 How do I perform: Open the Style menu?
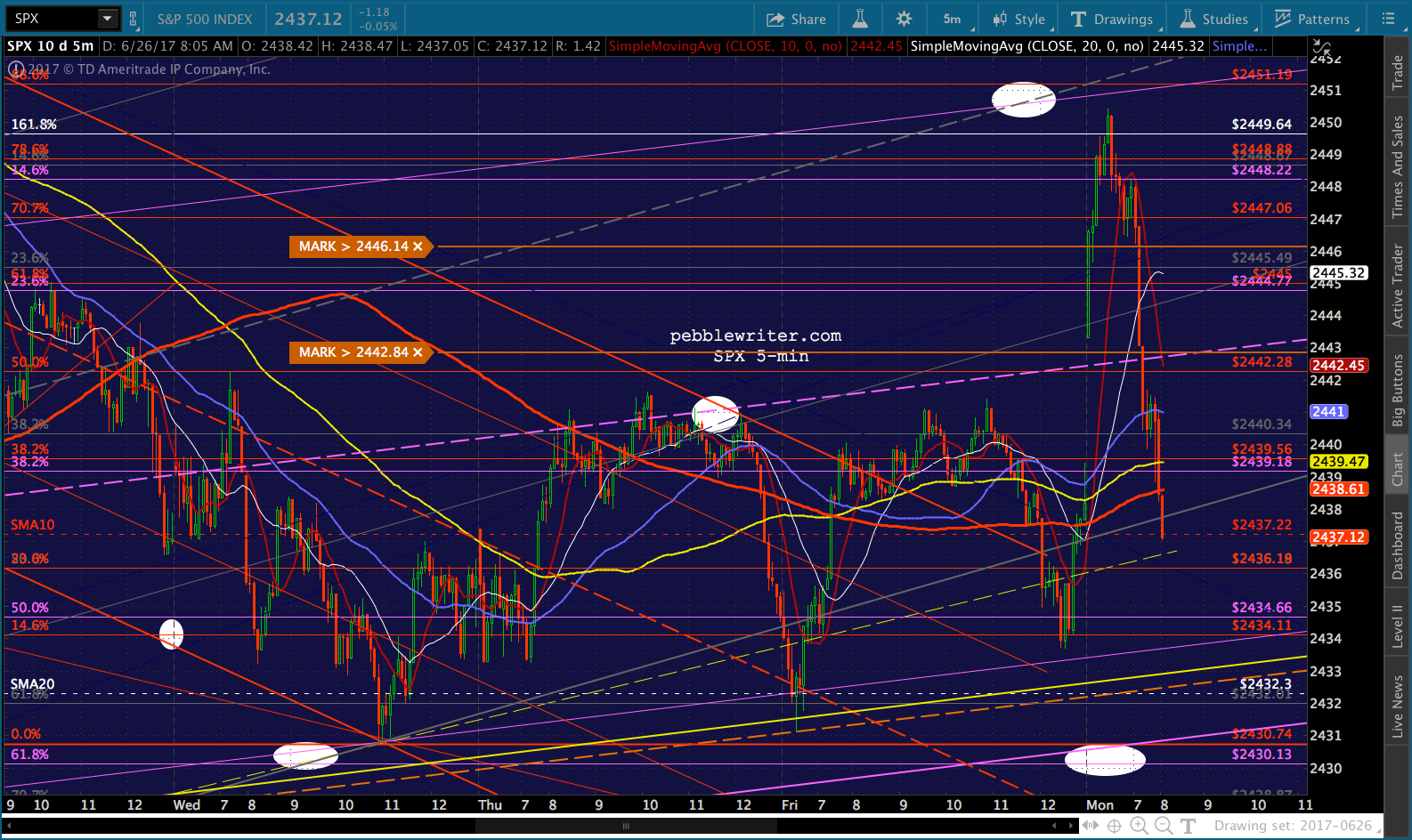click(1019, 19)
